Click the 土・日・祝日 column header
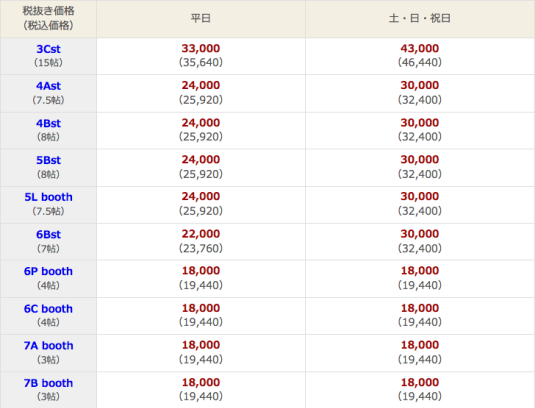 click(x=420, y=18)
